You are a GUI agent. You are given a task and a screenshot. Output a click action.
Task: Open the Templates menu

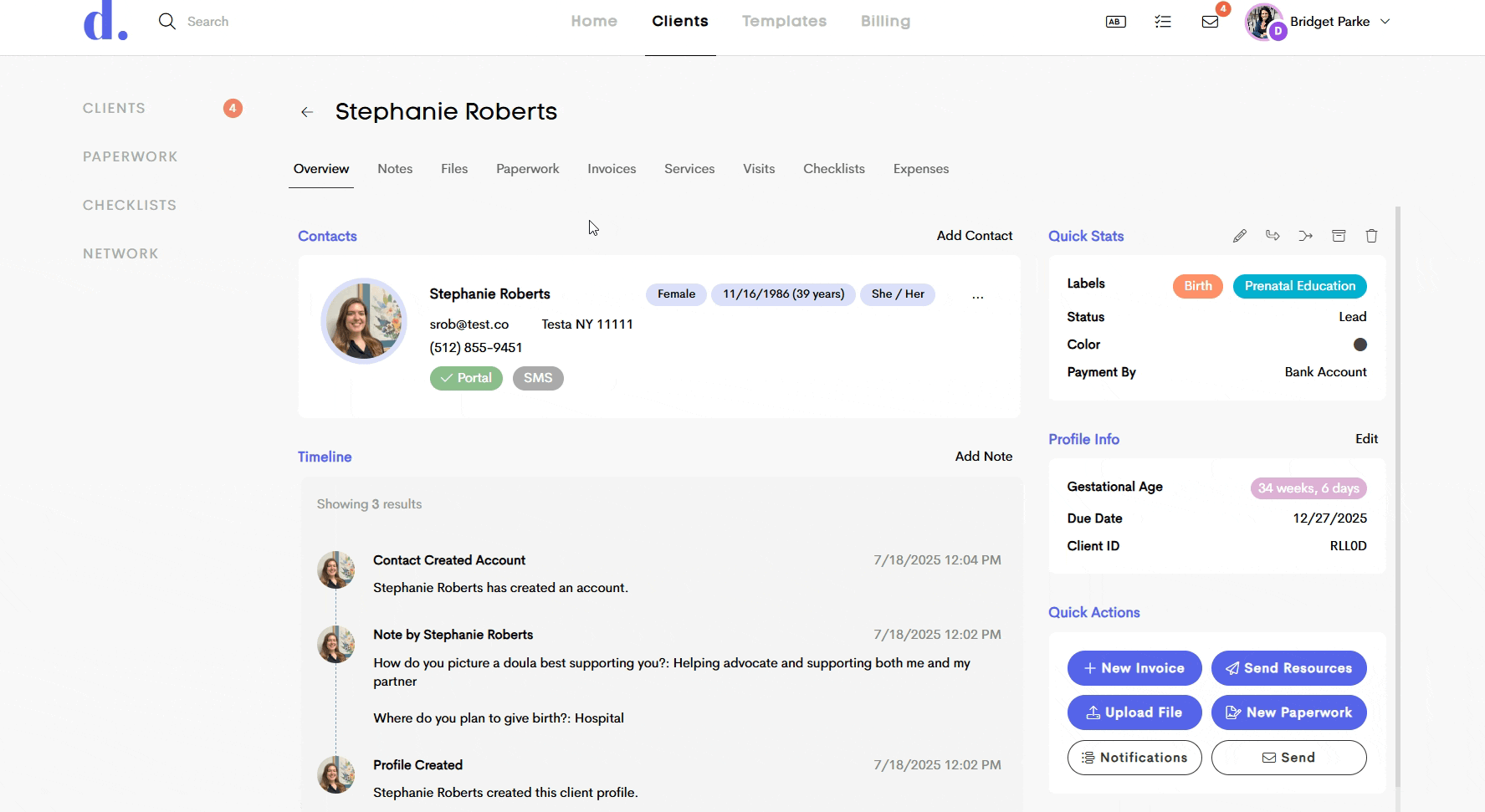tap(784, 22)
